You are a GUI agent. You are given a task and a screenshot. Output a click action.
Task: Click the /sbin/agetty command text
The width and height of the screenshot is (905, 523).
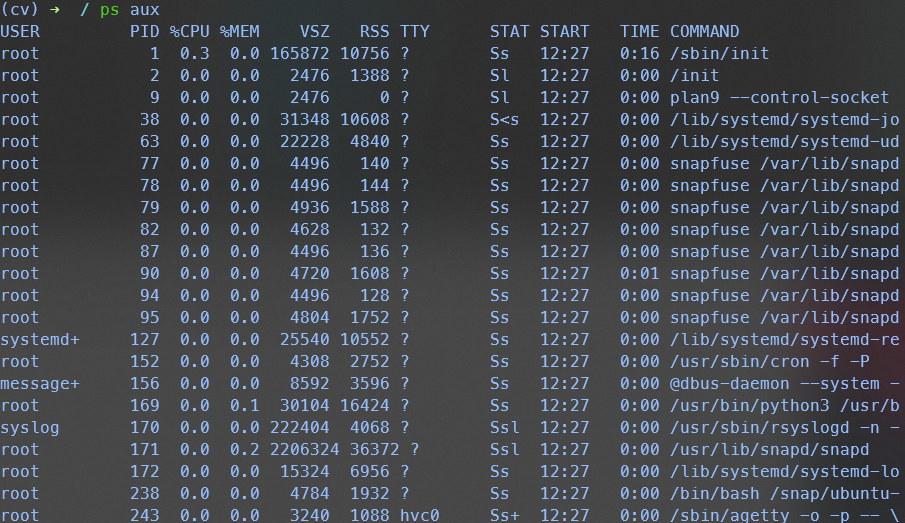pyautogui.click(x=730, y=515)
